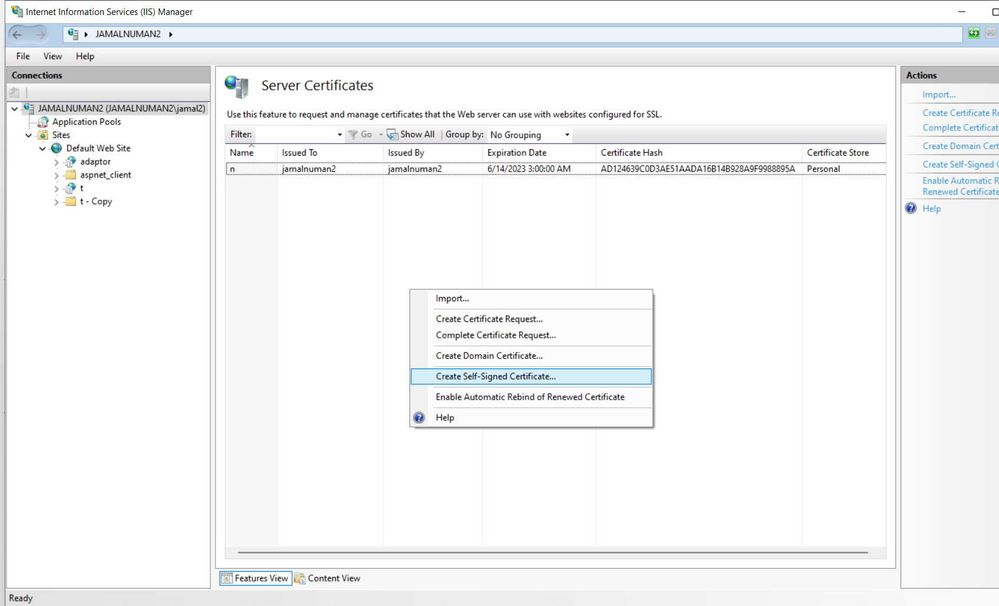Sort by Issued By column header
The image size is (999, 606).
pyautogui.click(x=433, y=153)
